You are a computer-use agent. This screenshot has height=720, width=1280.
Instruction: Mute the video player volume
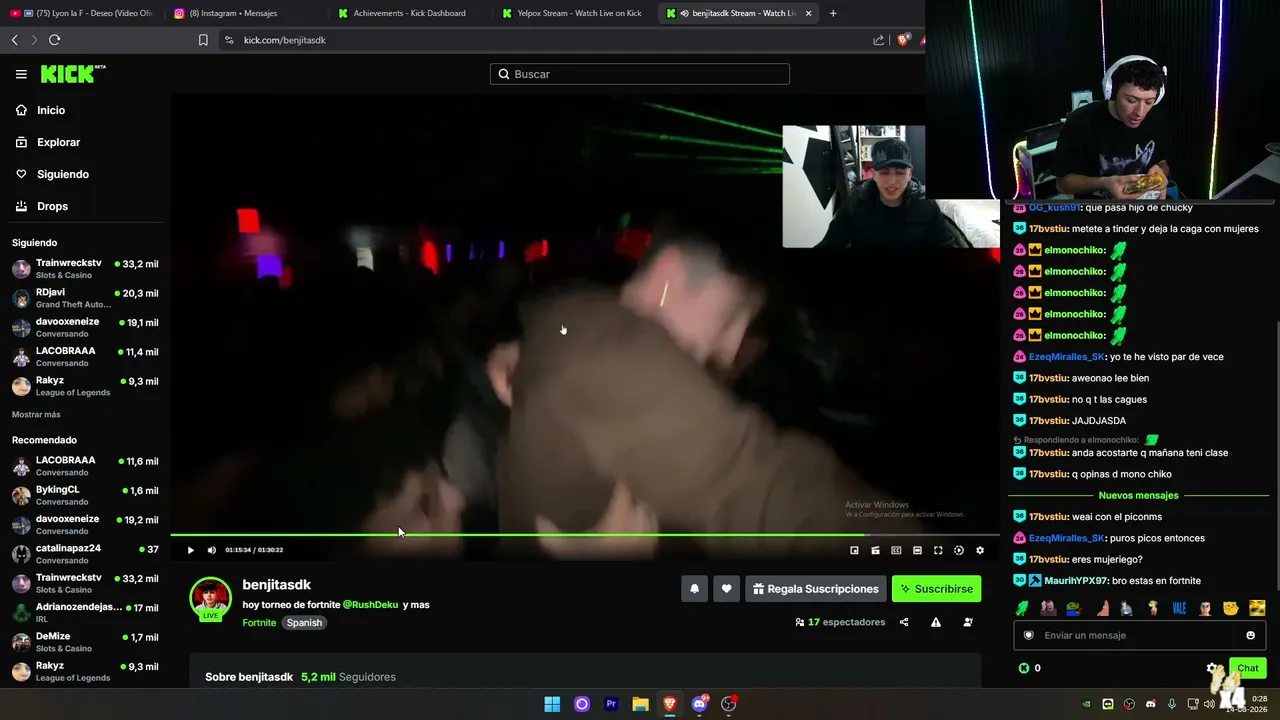click(x=211, y=550)
